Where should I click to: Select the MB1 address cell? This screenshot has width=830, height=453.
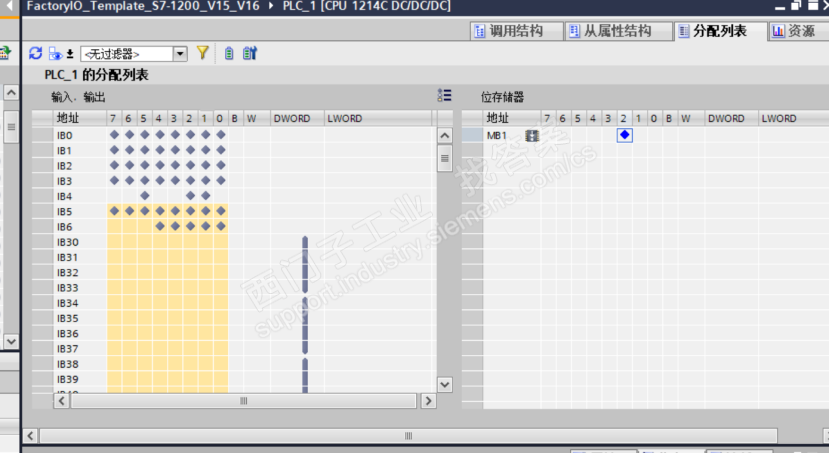click(x=497, y=135)
